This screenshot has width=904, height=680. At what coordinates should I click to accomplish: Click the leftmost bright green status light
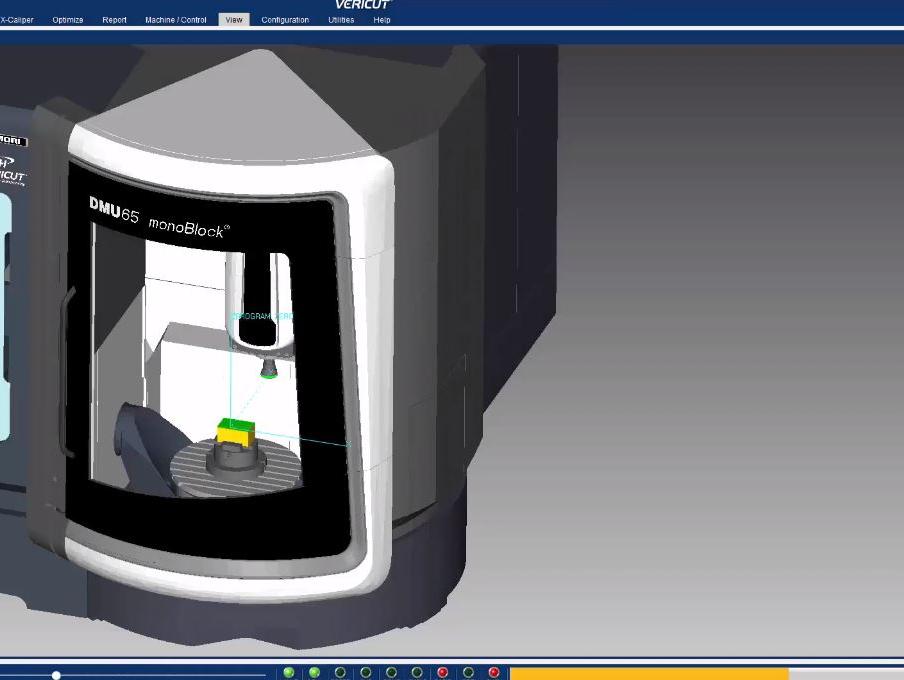289,673
